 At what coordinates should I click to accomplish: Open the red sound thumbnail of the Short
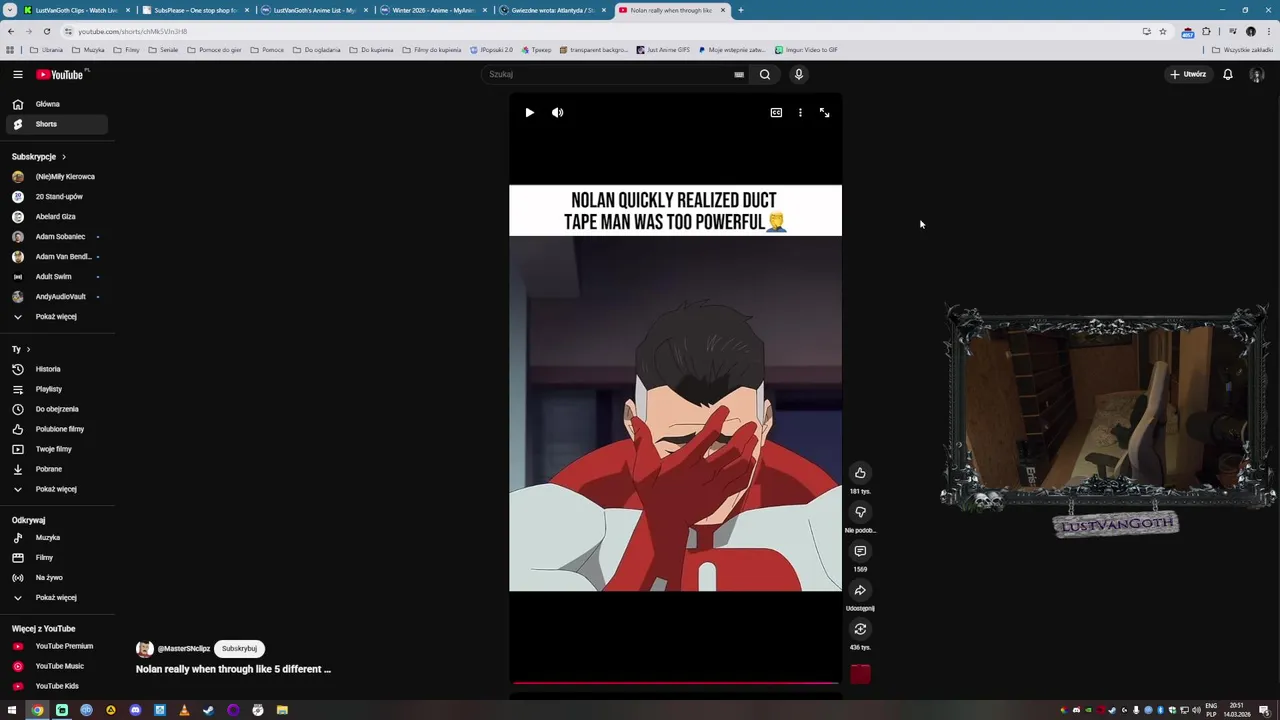(860, 675)
